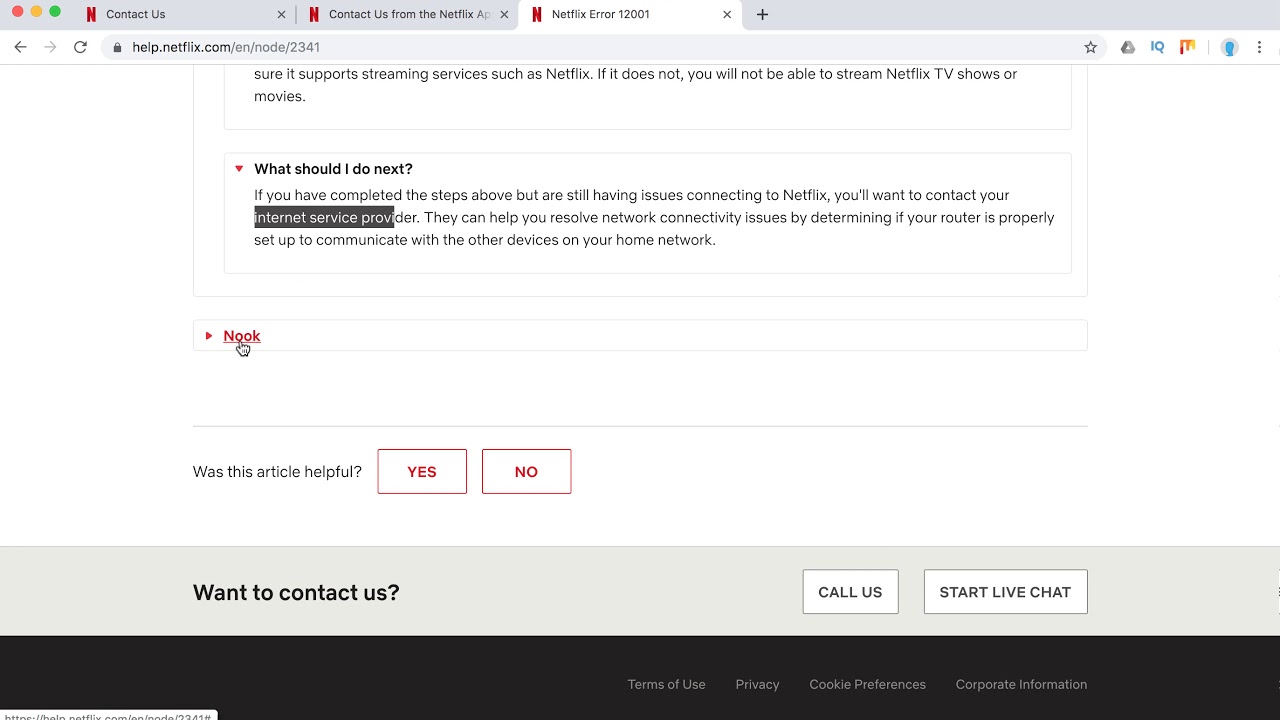Open the Google Drive extension icon
Viewport: 1280px width, 720px height.
[x=1127, y=47]
